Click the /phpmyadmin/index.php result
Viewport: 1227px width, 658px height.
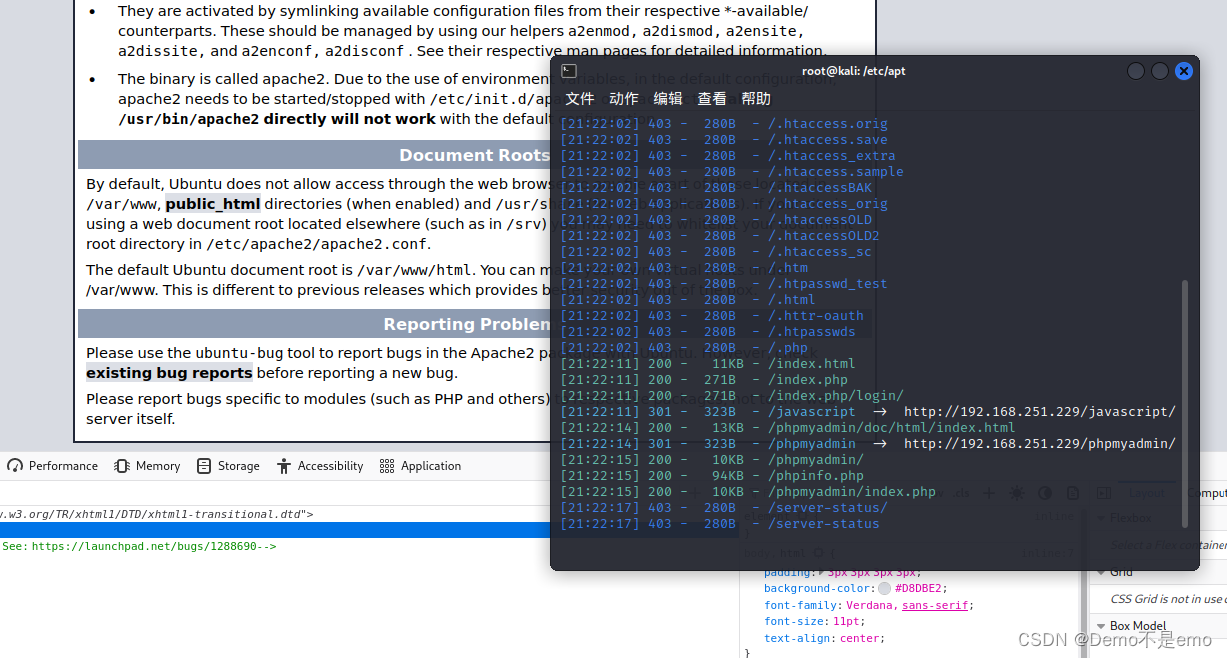[x=747, y=492]
